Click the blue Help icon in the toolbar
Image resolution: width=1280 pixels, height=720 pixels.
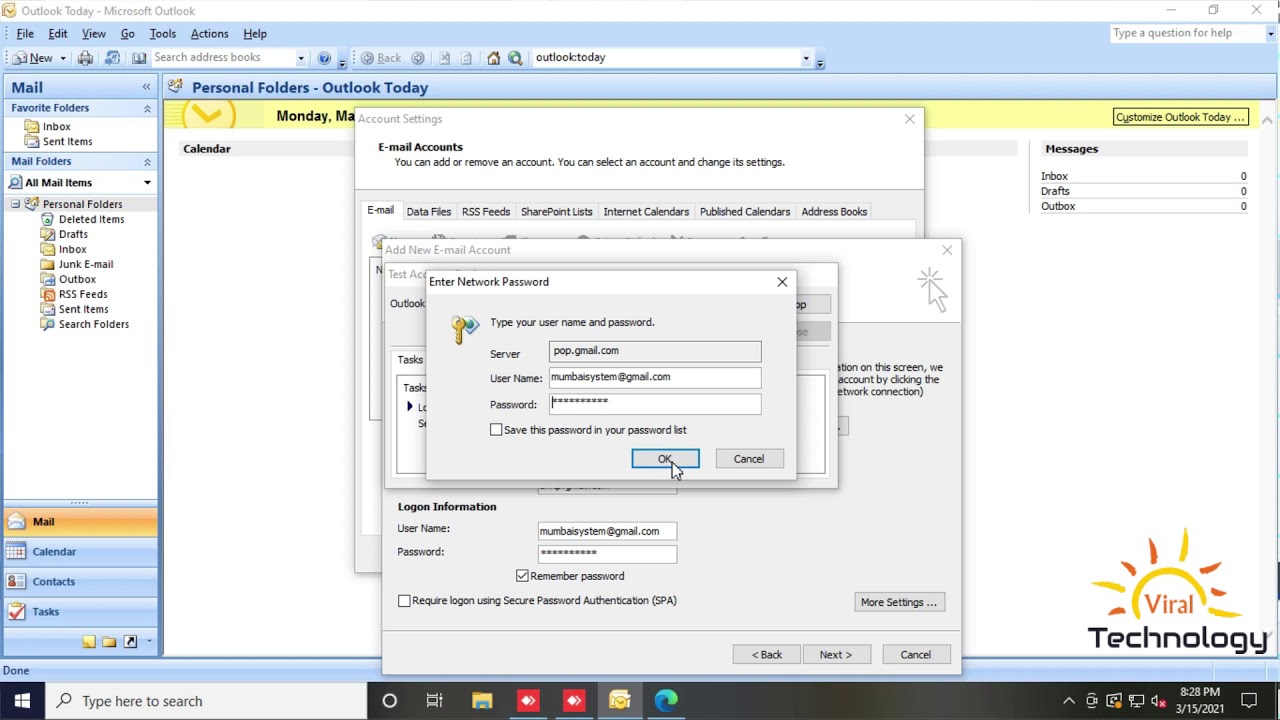tap(324, 58)
